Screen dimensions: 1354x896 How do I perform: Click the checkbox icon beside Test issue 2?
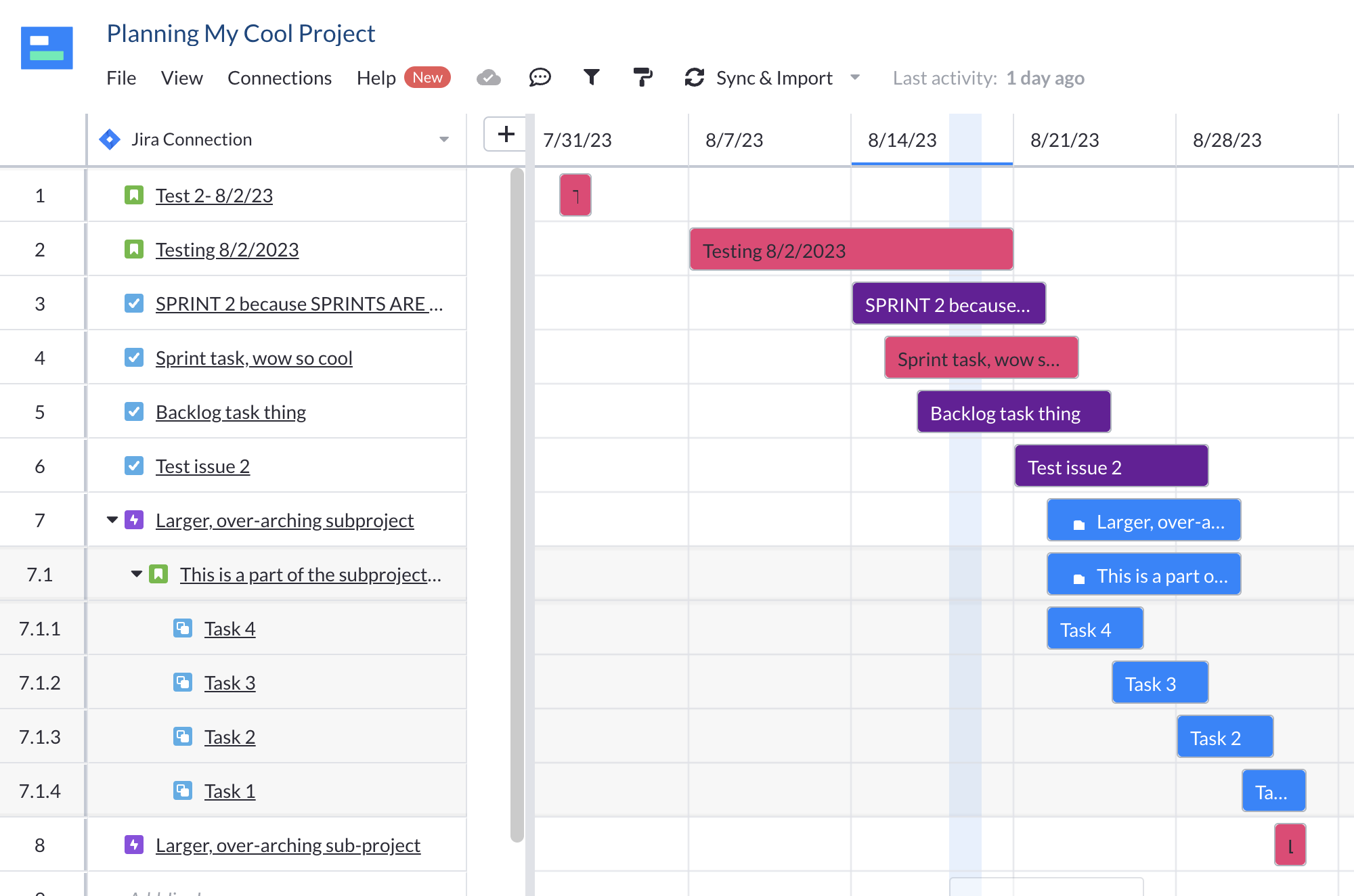133,466
